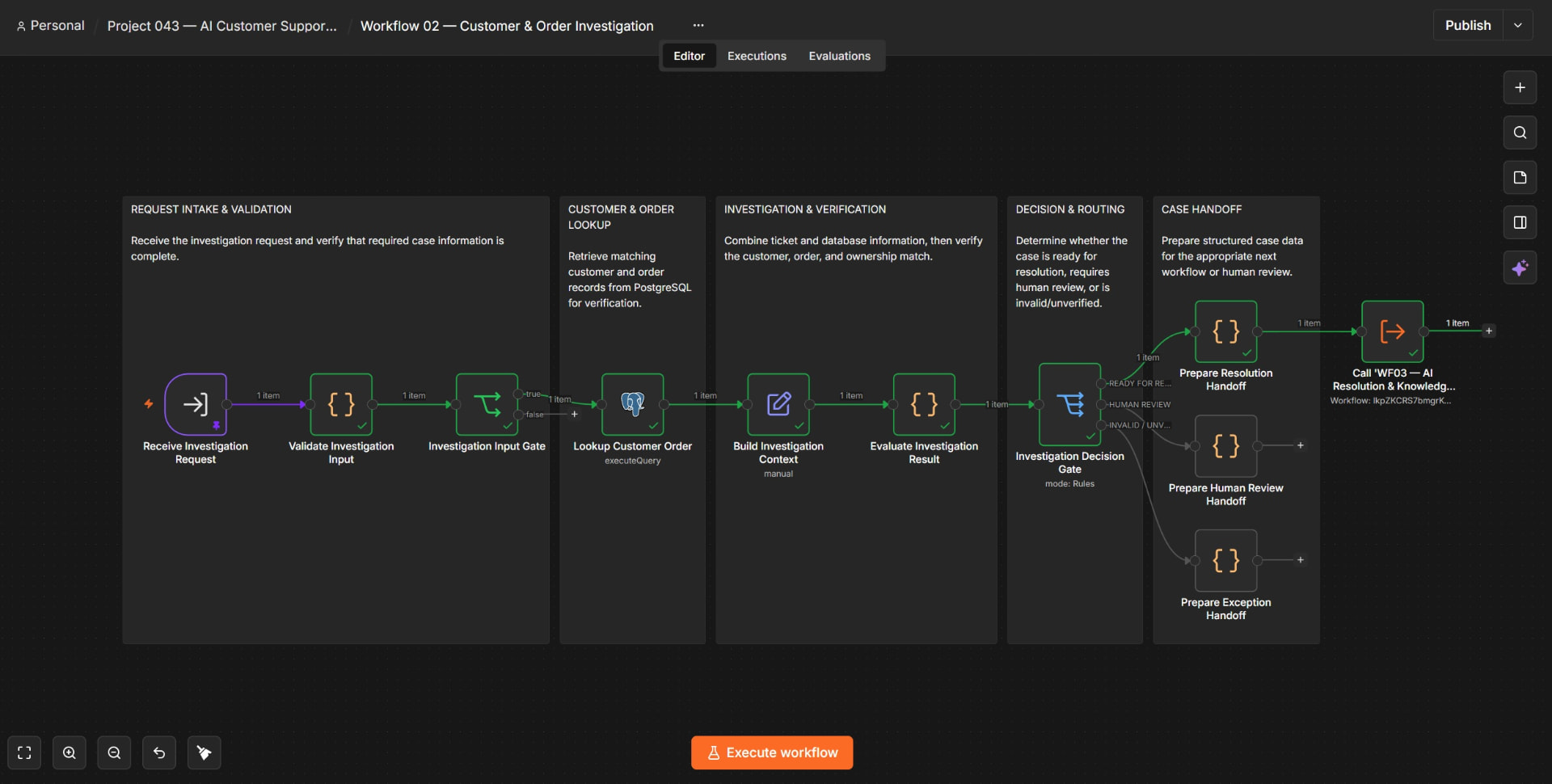
Task: Run the Execute workflow button
Action: (772, 752)
